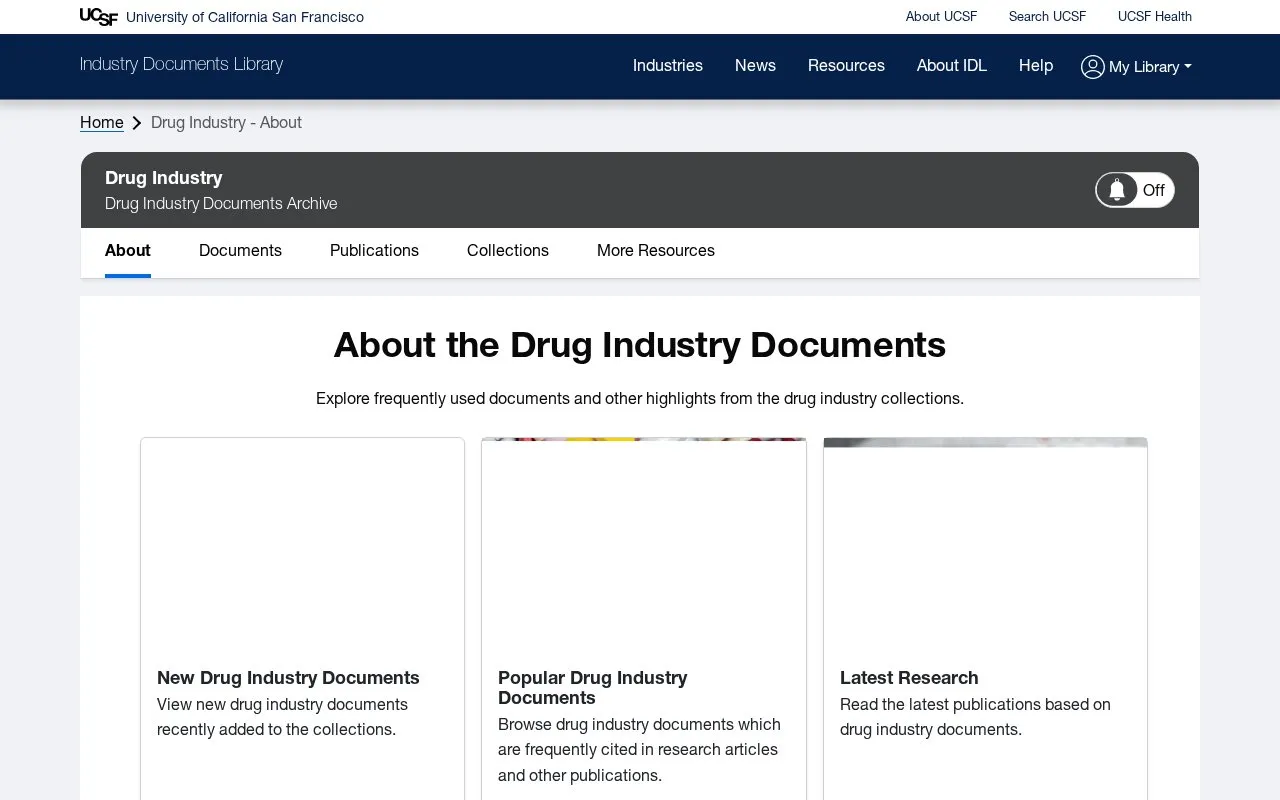Open the Resources menu
The width and height of the screenshot is (1280, 800).
(x=846, y=66)
